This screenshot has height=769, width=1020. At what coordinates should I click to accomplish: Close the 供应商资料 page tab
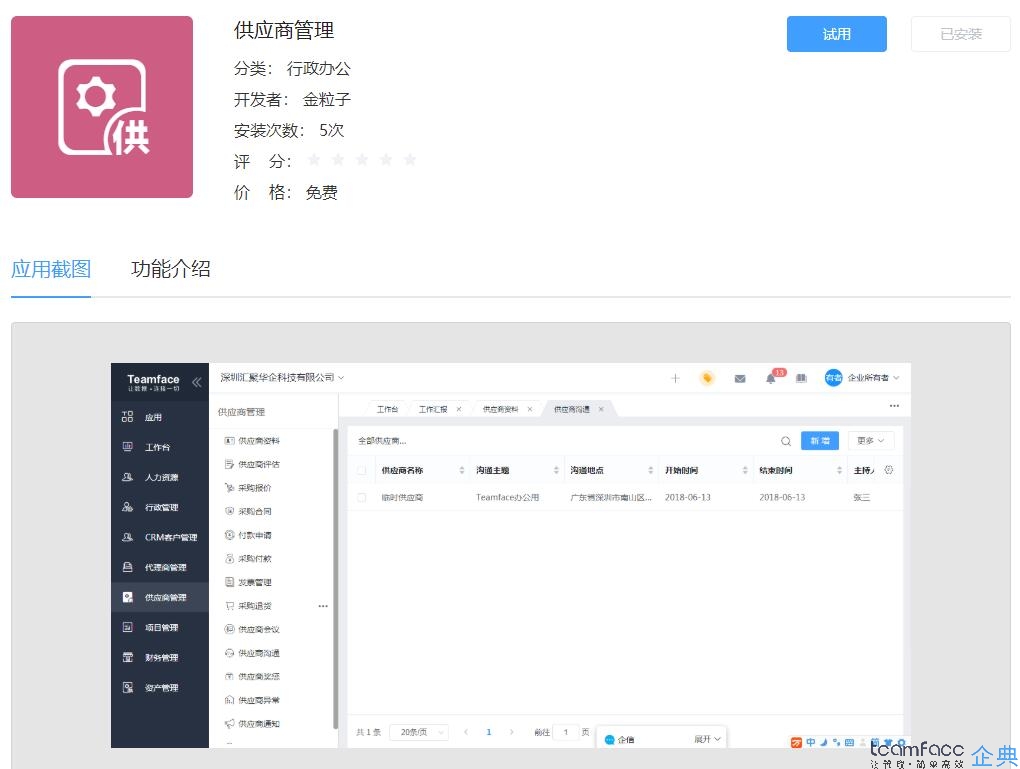pos(530,409)
